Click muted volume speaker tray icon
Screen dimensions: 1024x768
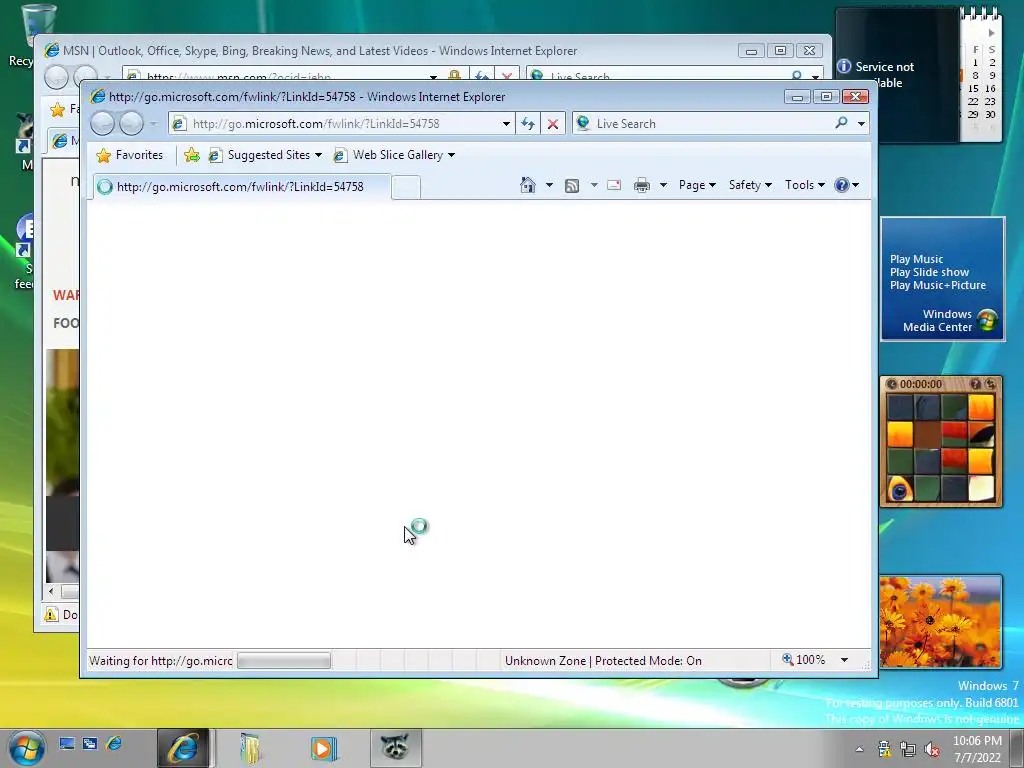pos(932,749)
